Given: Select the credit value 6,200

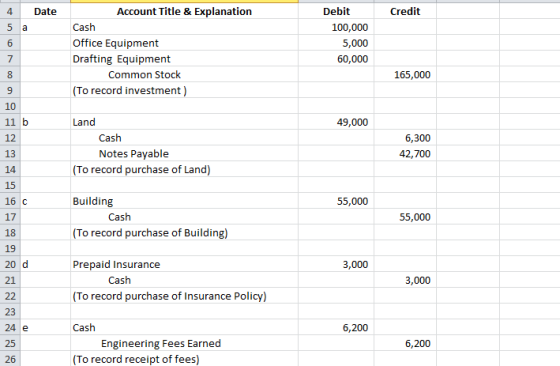Looking at the screenshot, I should click(405, 343).
